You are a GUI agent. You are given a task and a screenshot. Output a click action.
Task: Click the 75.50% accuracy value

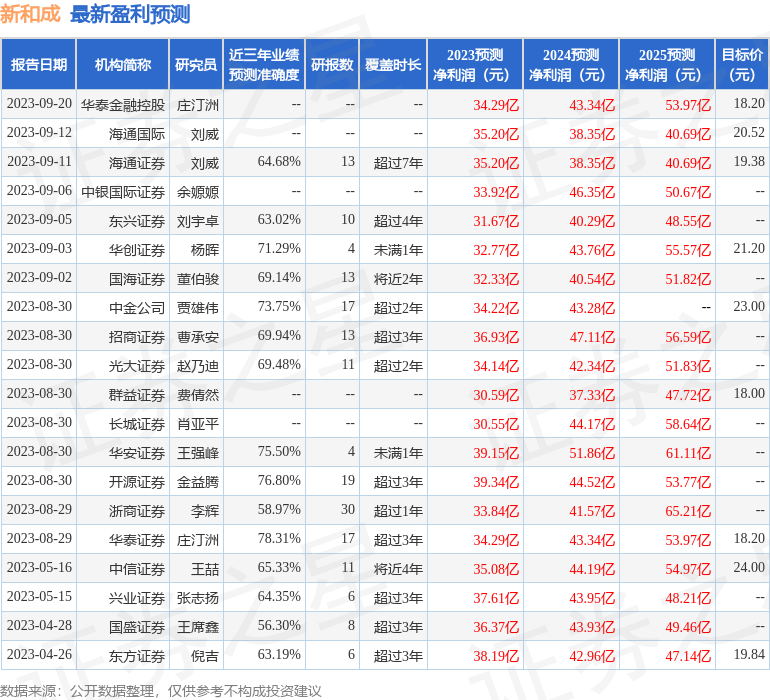click(x=279, y=451)
